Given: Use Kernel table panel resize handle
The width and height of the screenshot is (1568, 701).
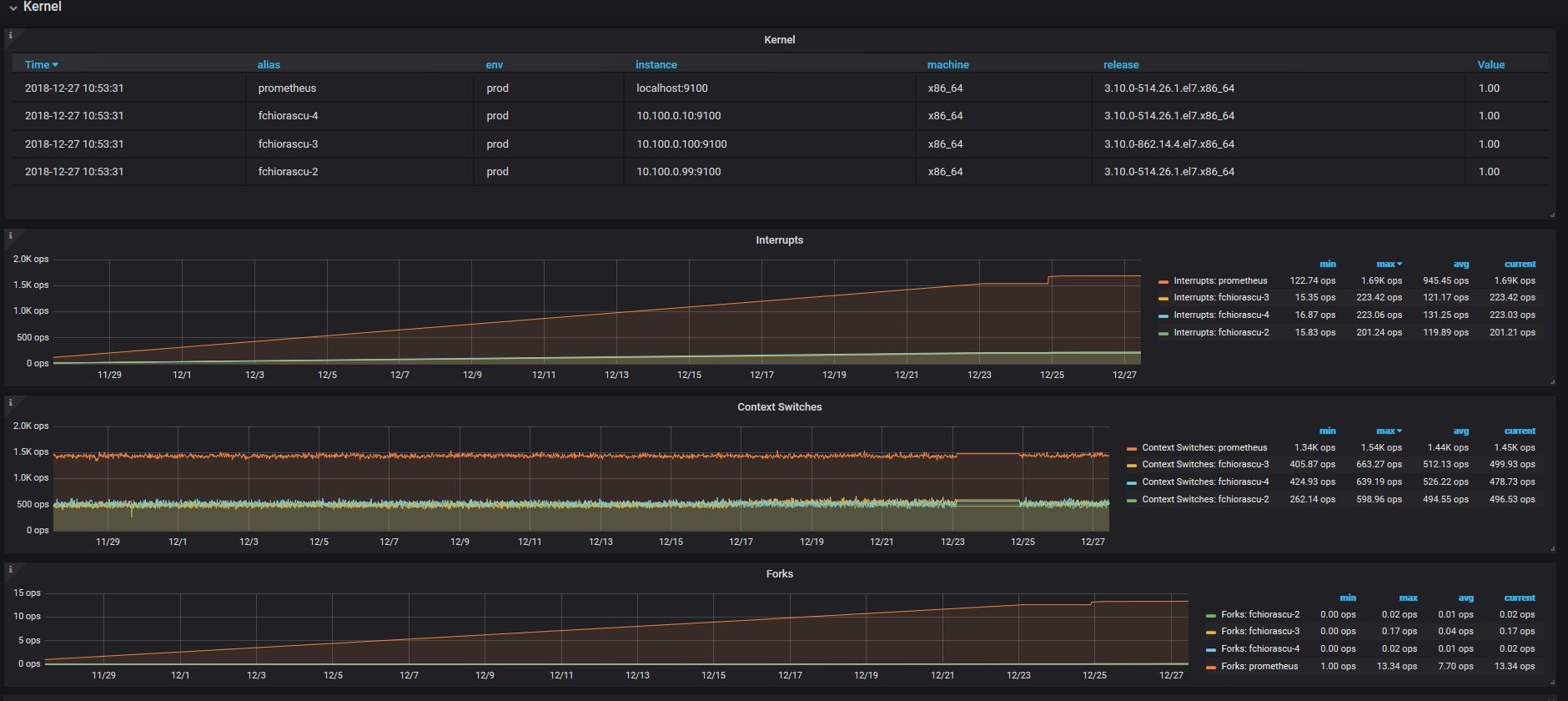Looking at the screenshot, I should tap(1551, 215).
